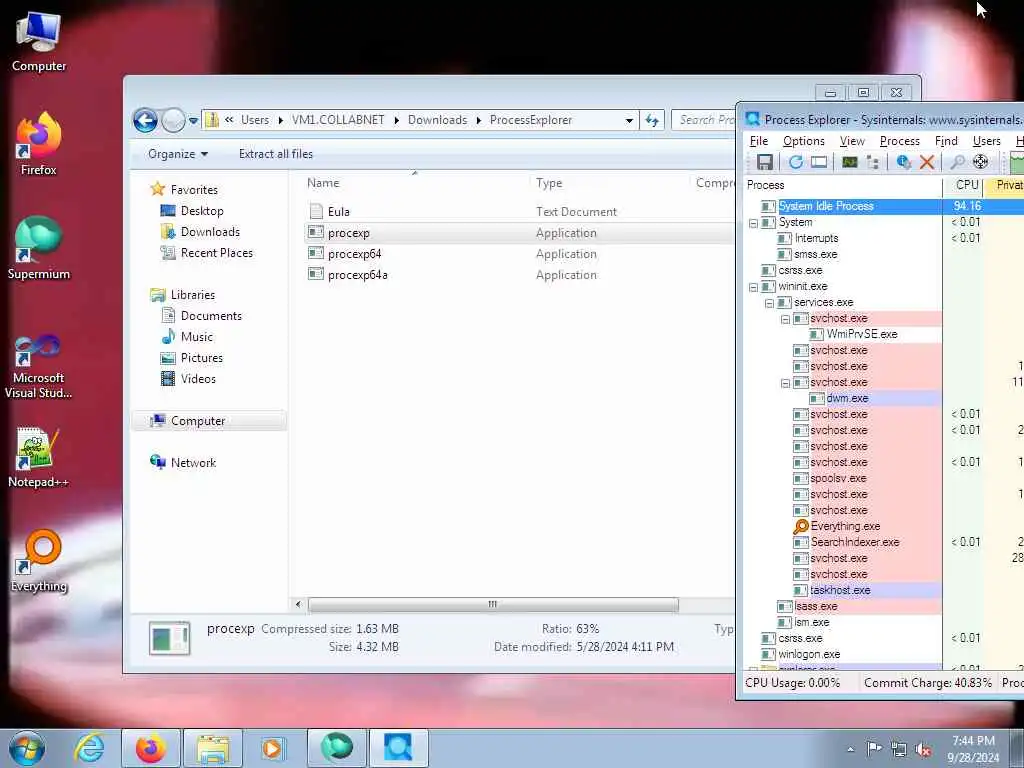Toggle lower pane icon in Process Explorer toolbar

(819, 162)
